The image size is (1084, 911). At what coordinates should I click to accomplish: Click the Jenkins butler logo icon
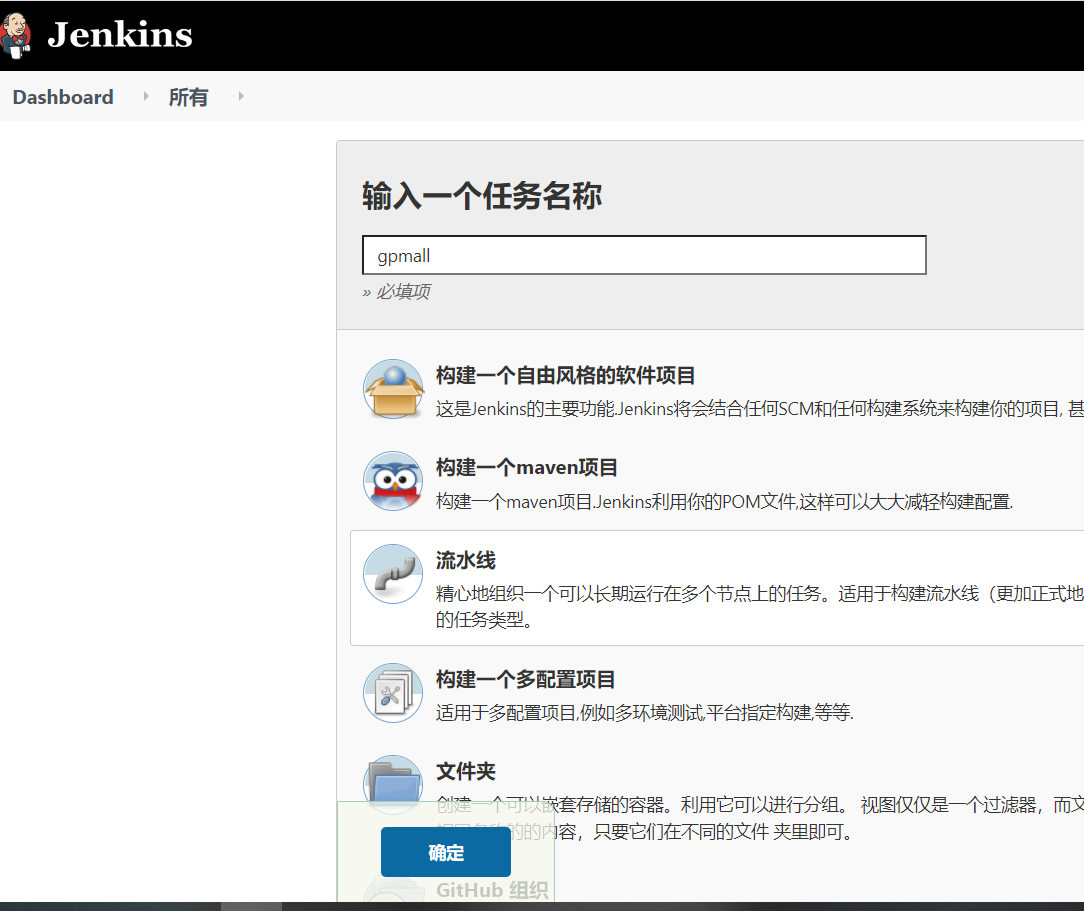point(15,35)
